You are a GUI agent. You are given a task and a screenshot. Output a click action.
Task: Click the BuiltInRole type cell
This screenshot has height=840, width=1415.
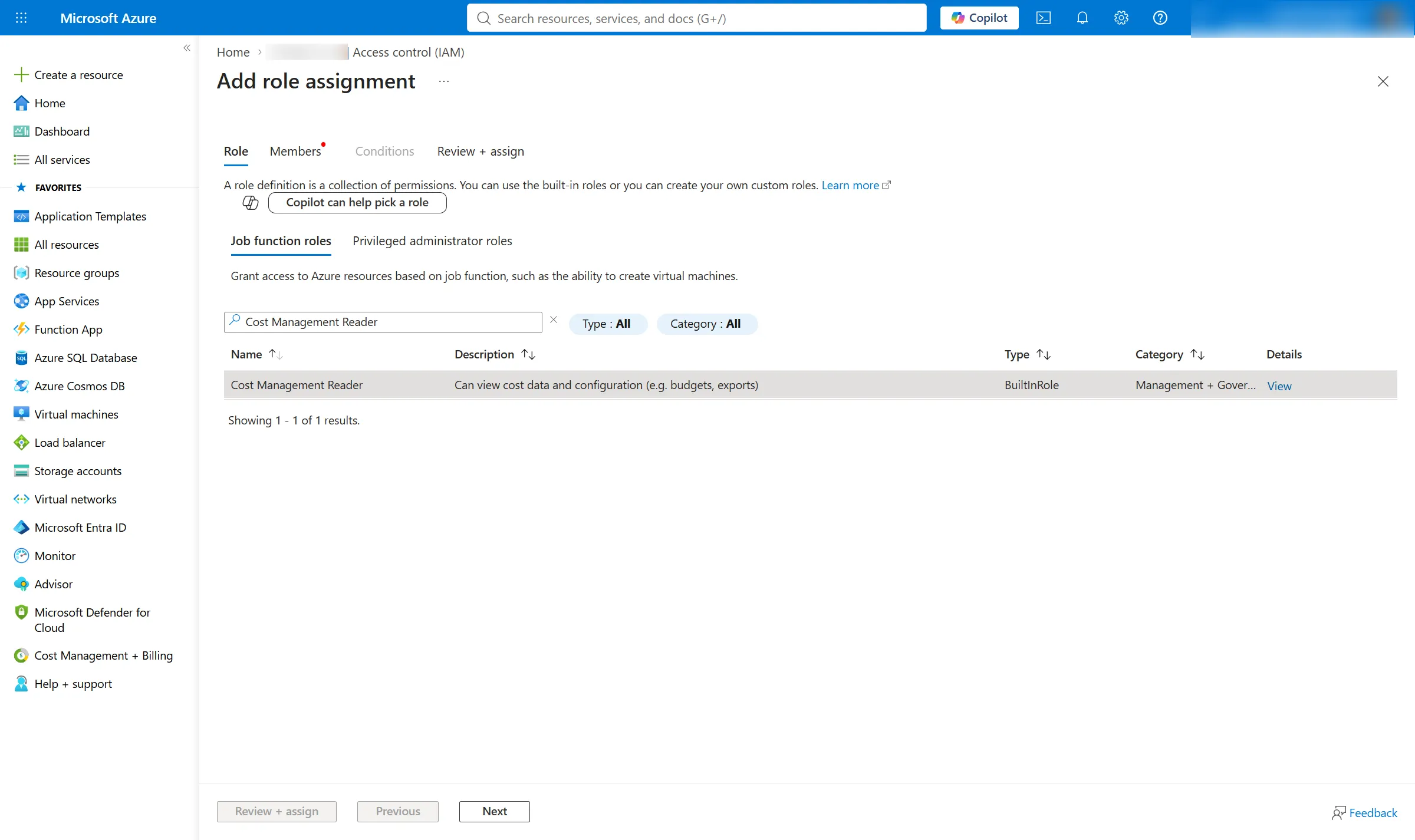1031,385
